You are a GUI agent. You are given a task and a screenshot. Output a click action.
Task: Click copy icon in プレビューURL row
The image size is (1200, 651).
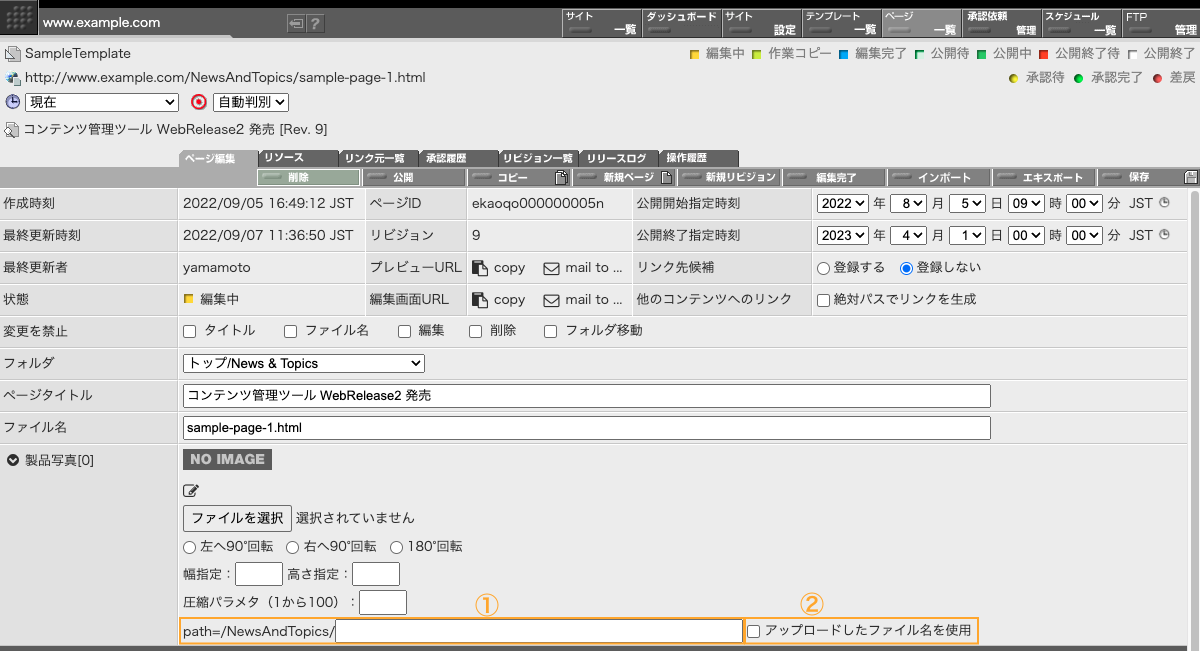pyautogui.click(x=480, y=267)
